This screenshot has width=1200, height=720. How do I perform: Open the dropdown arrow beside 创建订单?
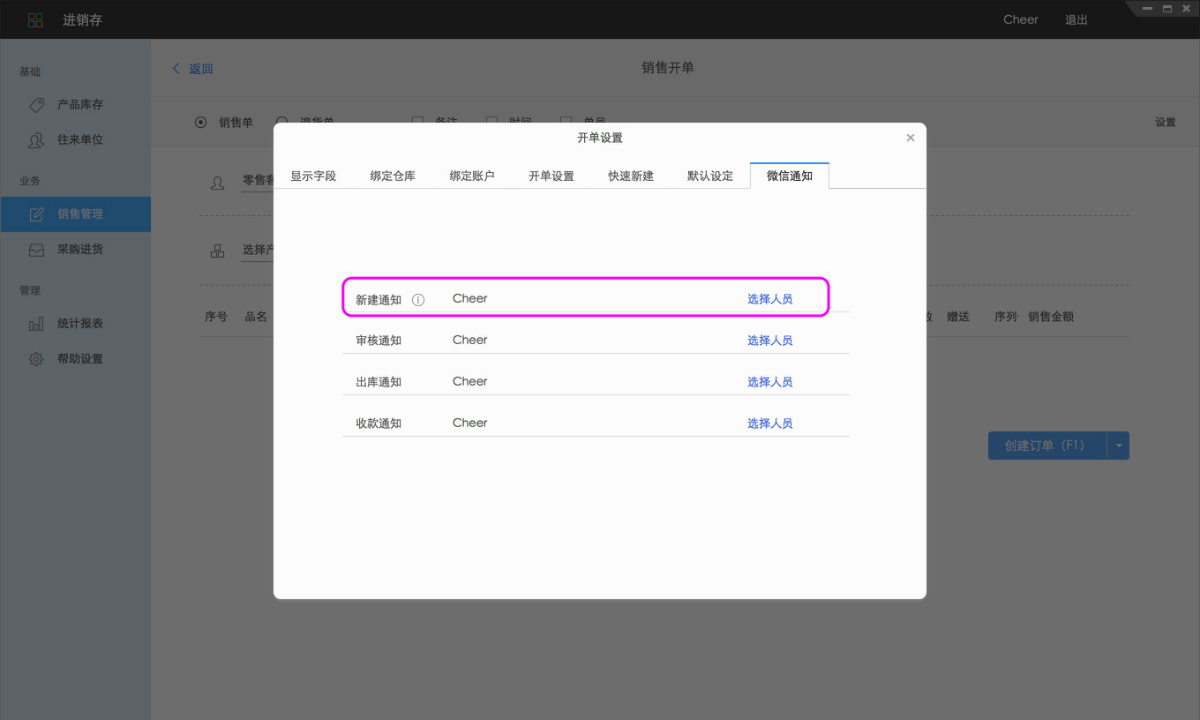click(x=1119, y=446)
